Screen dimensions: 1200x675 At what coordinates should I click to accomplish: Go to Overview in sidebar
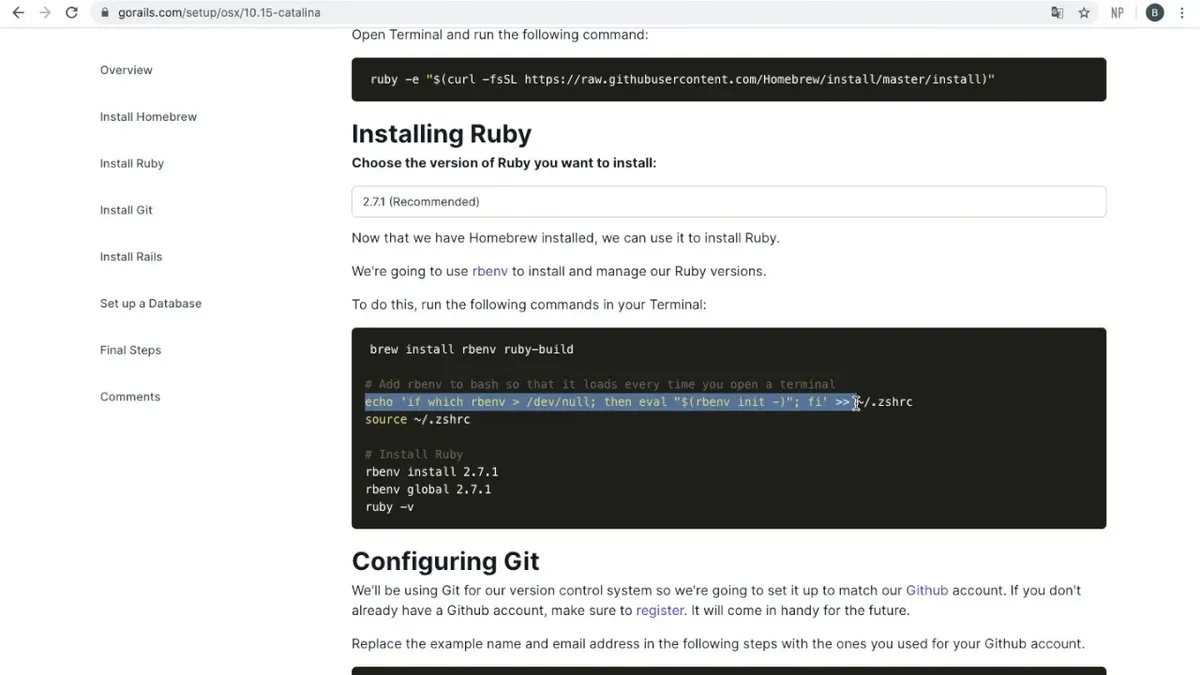coord(126,70)
